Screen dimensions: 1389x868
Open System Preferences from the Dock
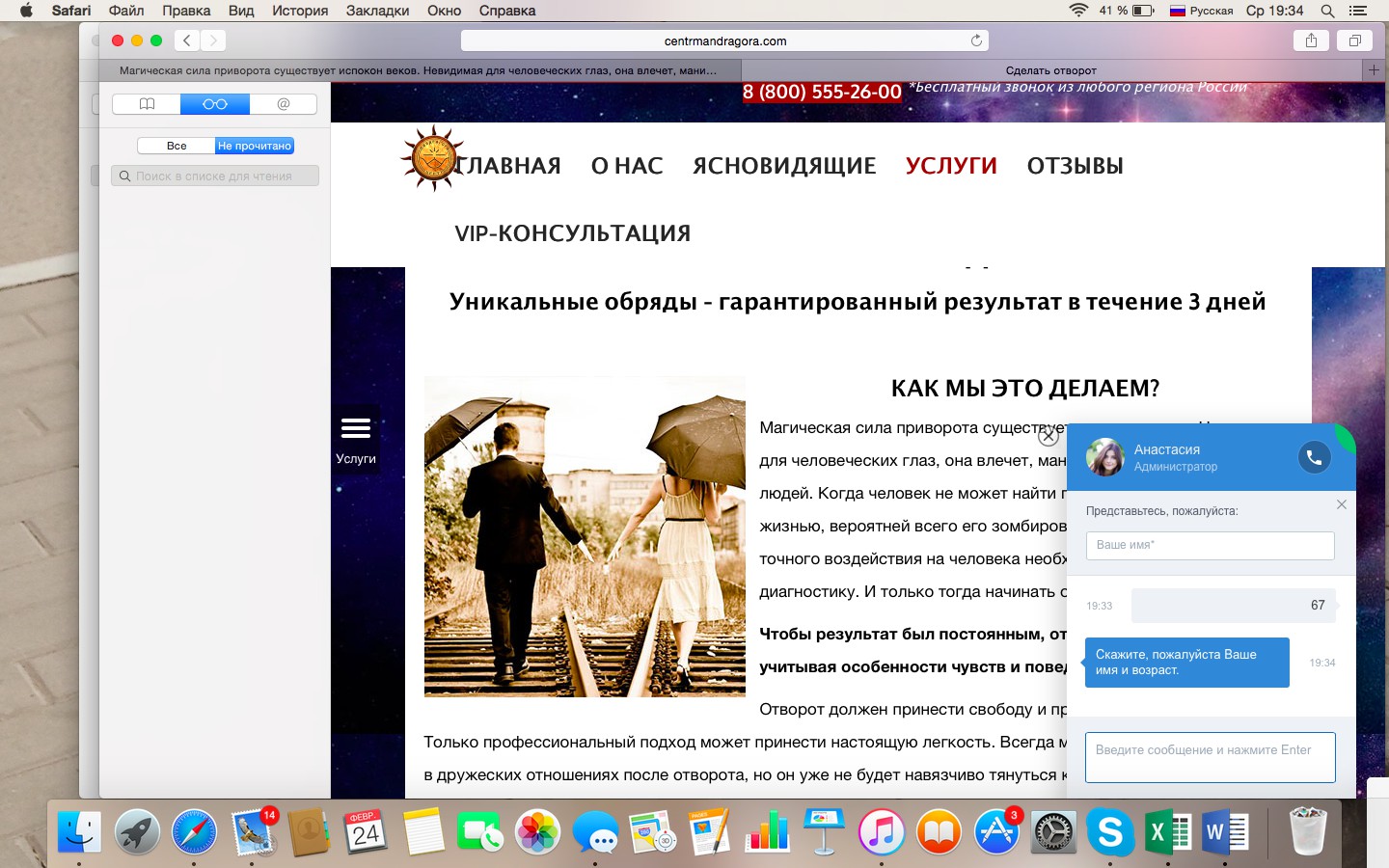pos(1053,830)
